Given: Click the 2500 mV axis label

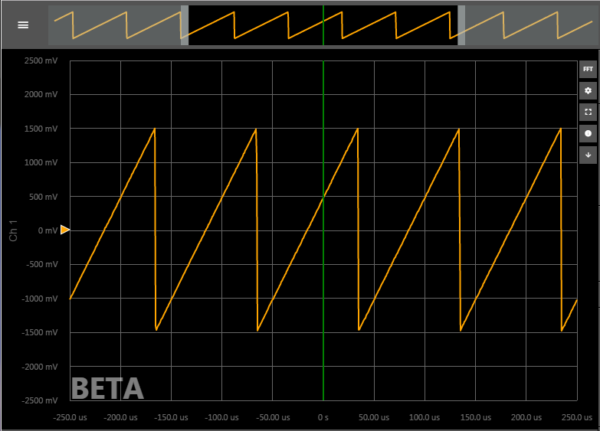Looking at the screenshot, I should (x=41, y=61).
